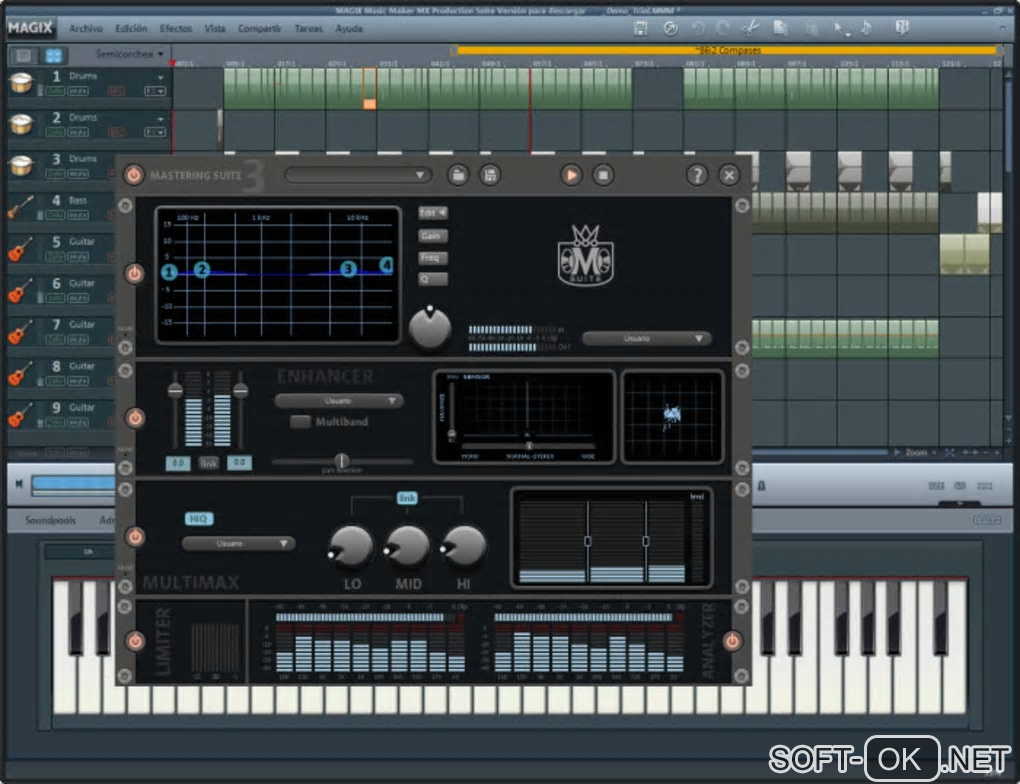
Task: Open the Enhancer Usuario preset dropdown
Action: pyautogui.click(x=338, y=401)
